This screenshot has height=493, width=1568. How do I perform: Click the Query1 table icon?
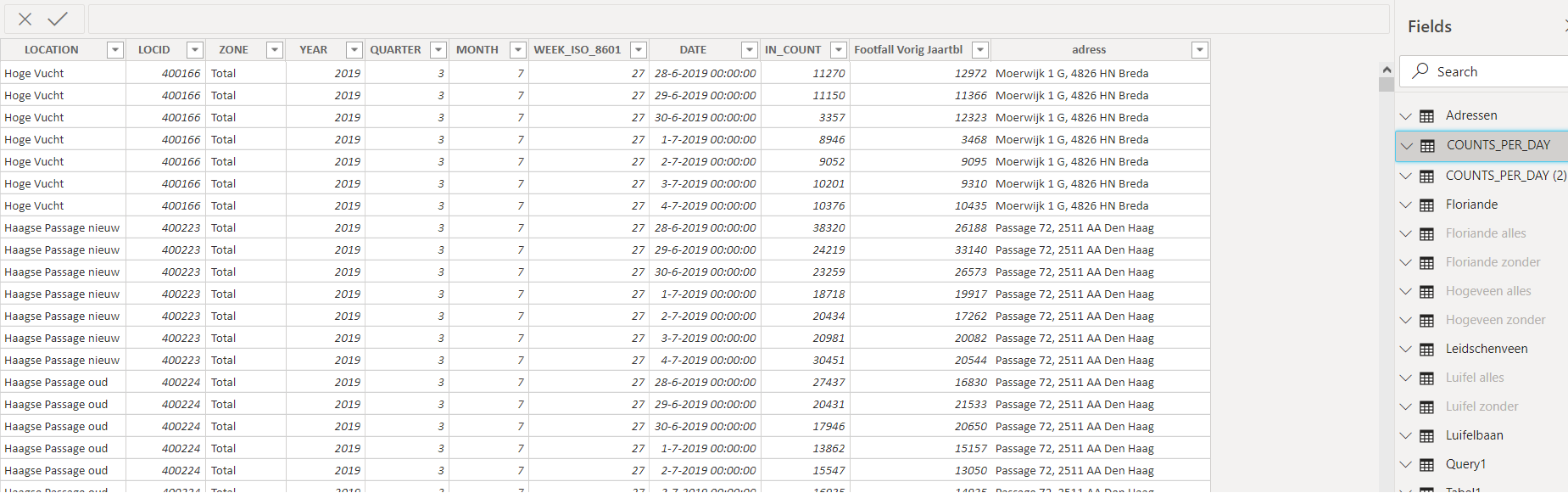[1427, 465]
